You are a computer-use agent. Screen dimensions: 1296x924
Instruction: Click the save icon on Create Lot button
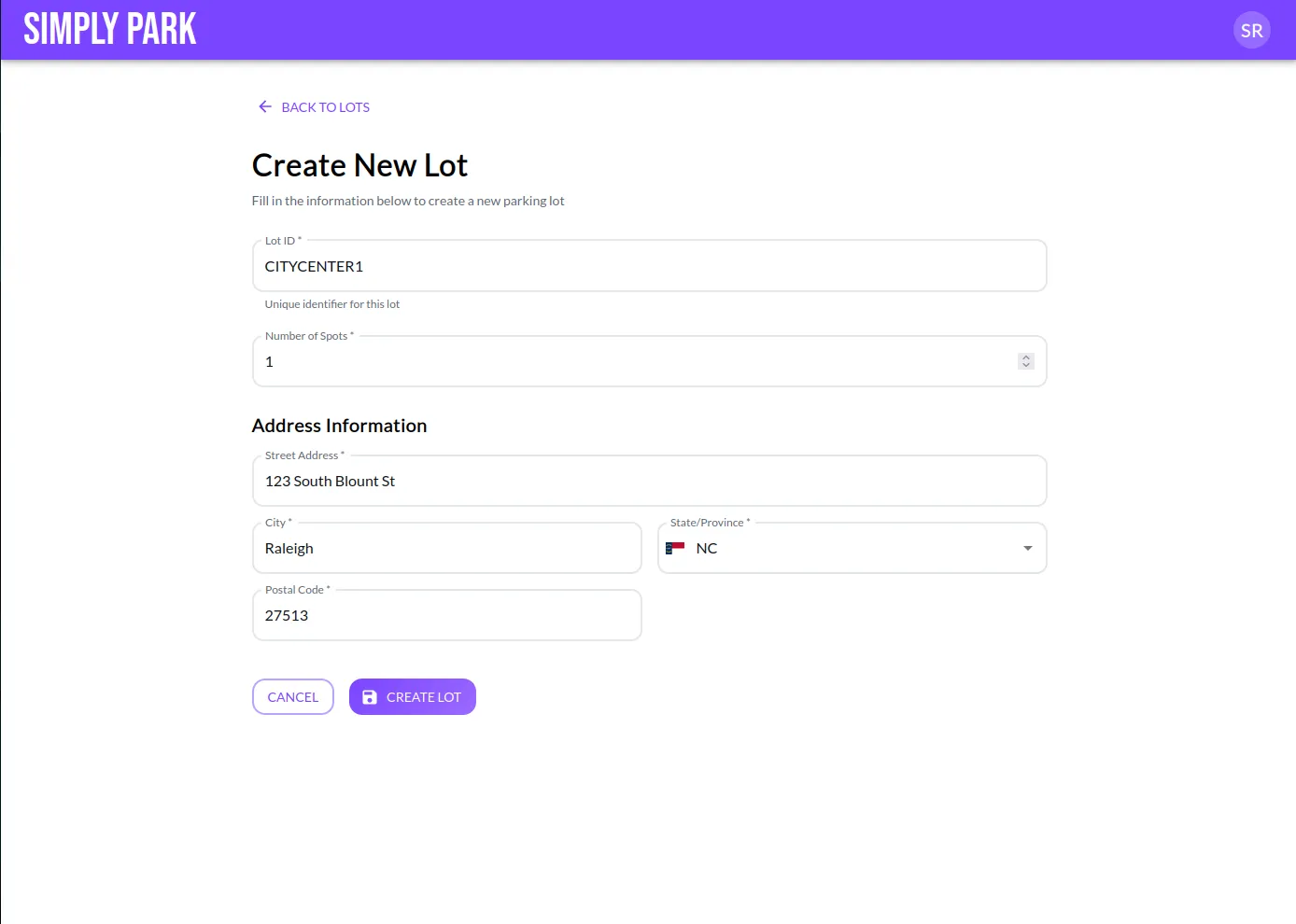click(370, 696)
